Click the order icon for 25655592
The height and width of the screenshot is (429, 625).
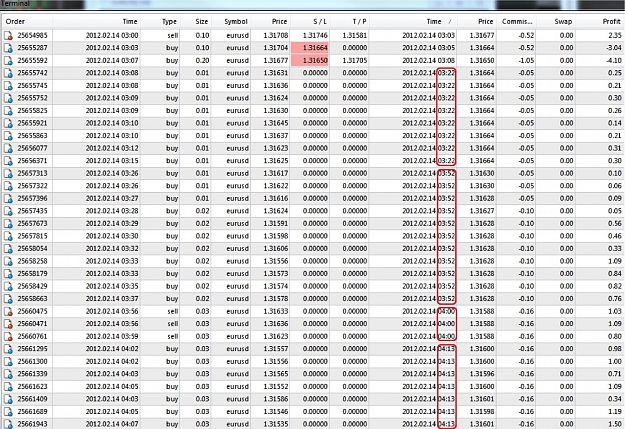click(8, 61)
